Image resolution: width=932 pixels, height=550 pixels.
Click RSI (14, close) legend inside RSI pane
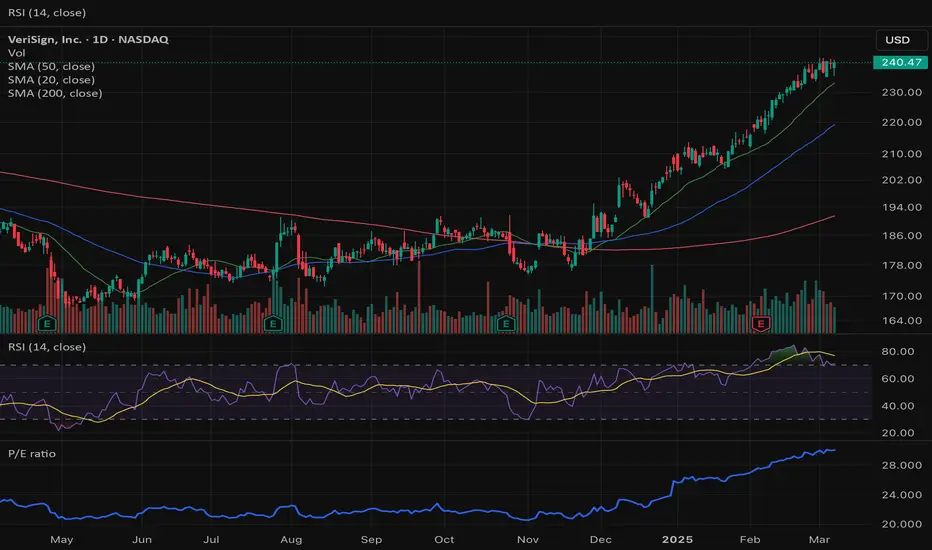click(47, 347)
